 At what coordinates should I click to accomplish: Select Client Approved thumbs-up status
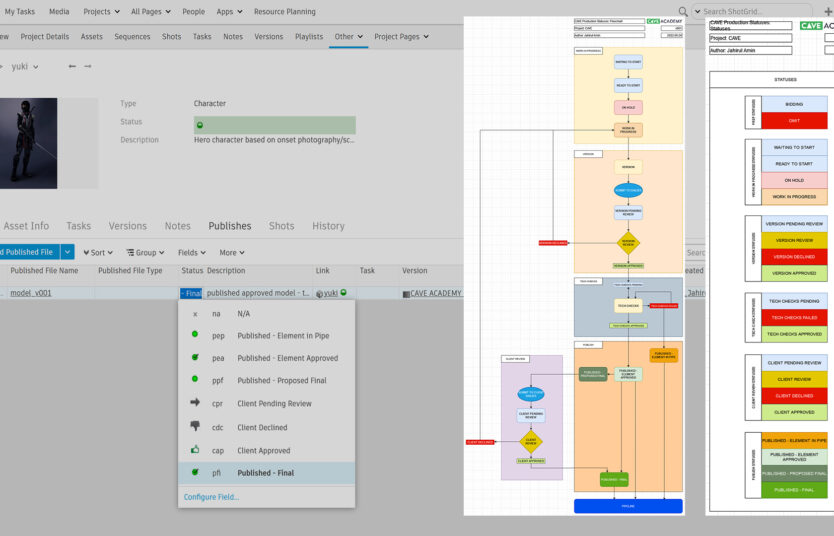click(265, 451)
